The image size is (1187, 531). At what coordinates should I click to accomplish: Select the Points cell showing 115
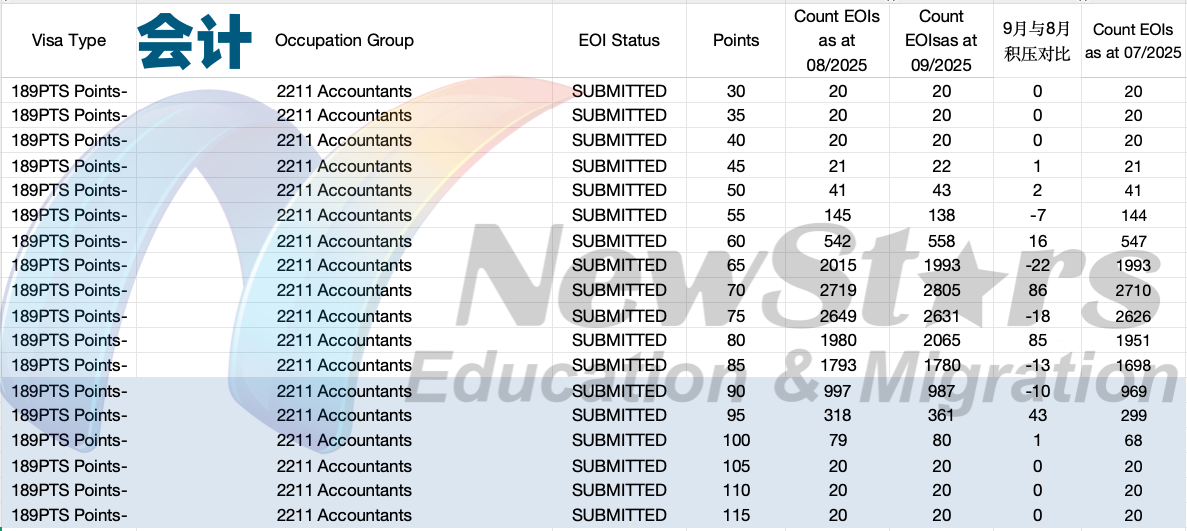(x=736, y=516)
